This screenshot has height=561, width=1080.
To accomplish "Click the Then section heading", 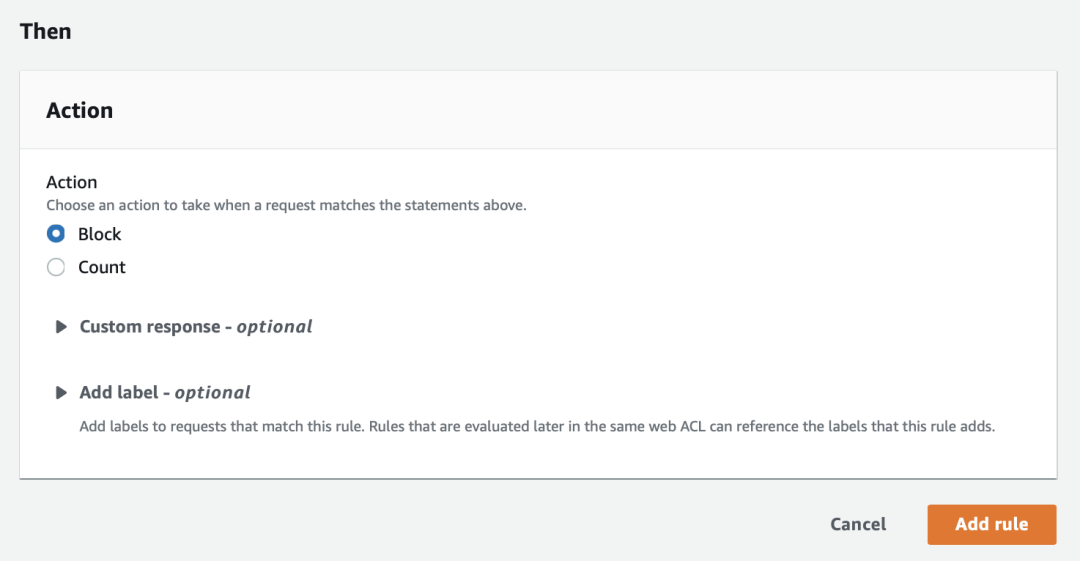I will [x=45, y=31].
